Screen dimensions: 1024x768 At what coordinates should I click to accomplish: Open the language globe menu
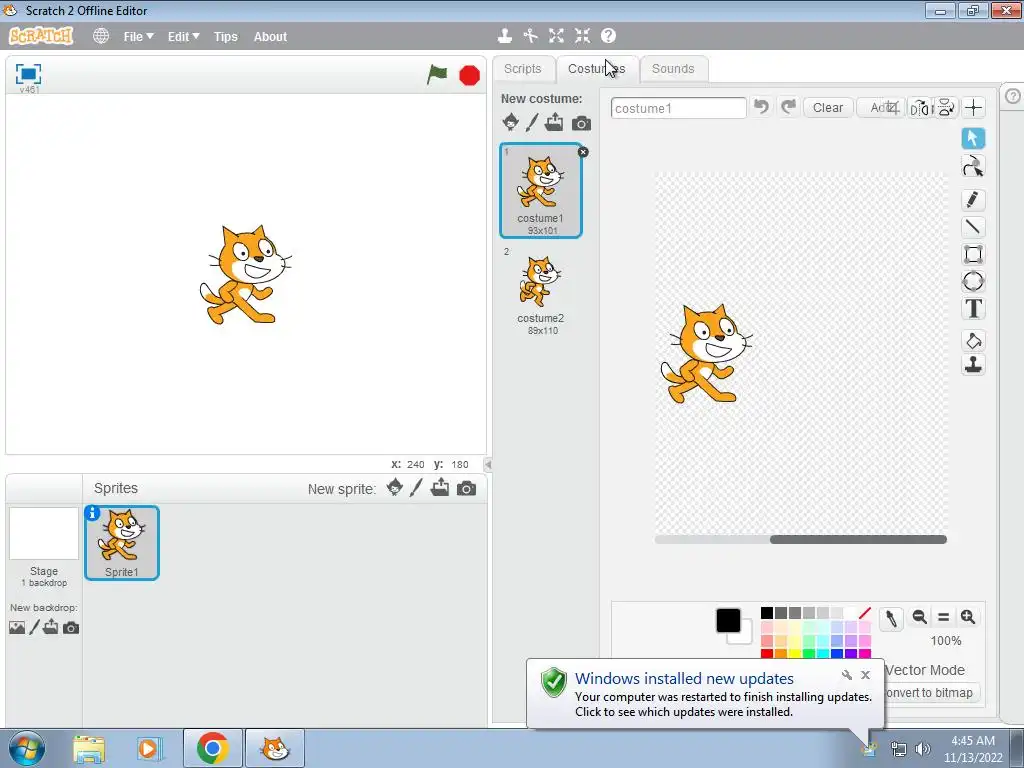(101, 36)
